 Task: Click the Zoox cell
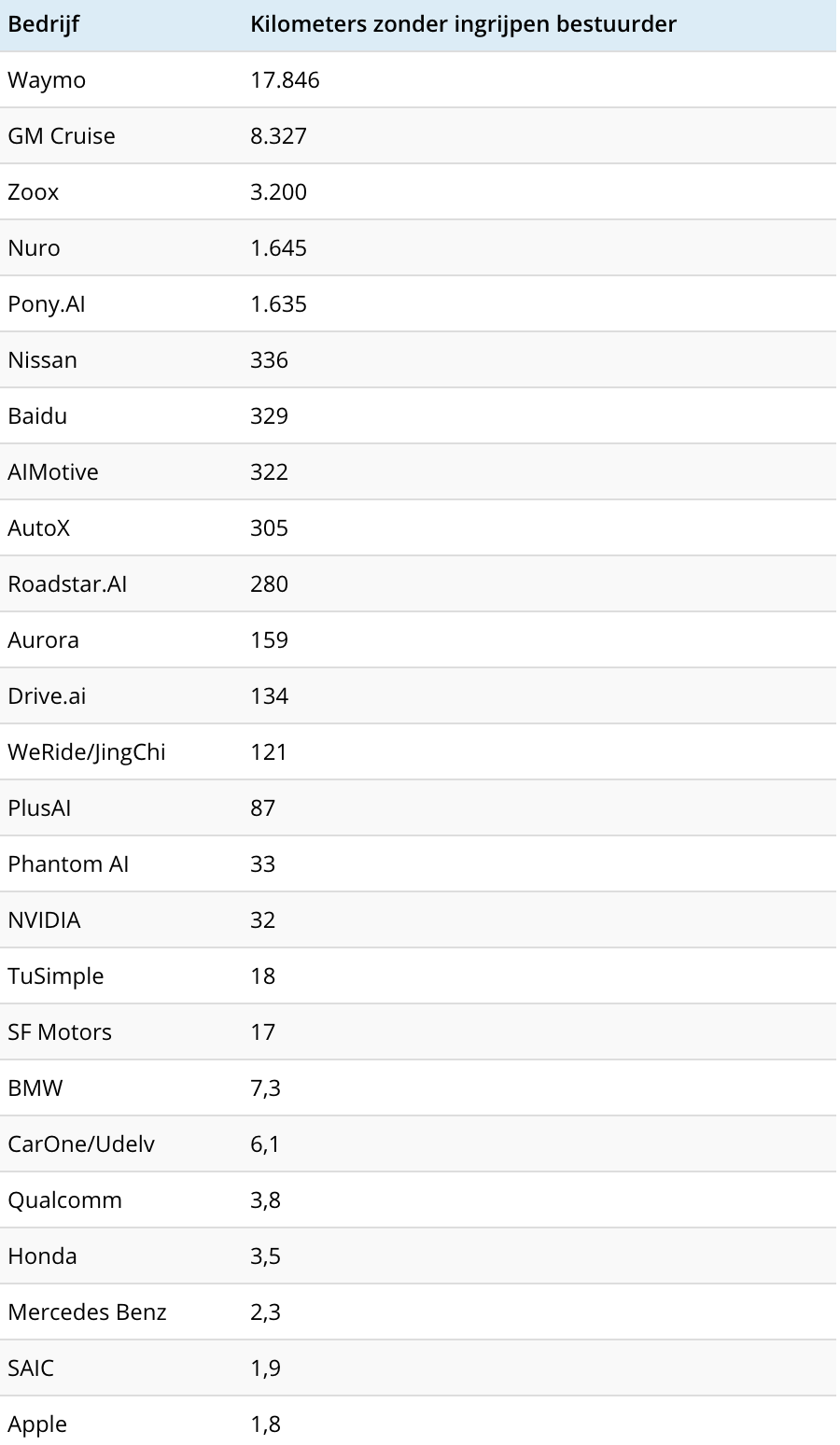(34, 192)
